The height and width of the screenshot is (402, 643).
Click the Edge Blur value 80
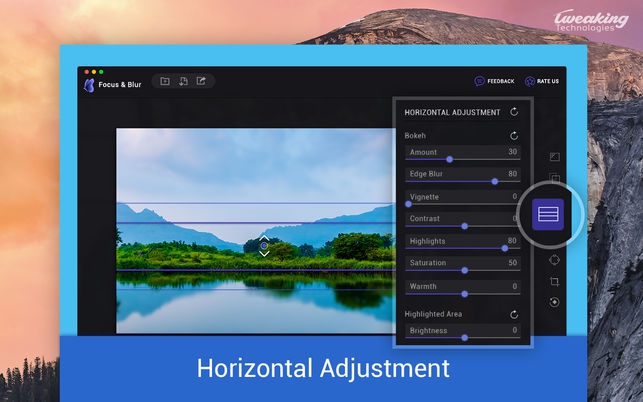click(513, 174)
